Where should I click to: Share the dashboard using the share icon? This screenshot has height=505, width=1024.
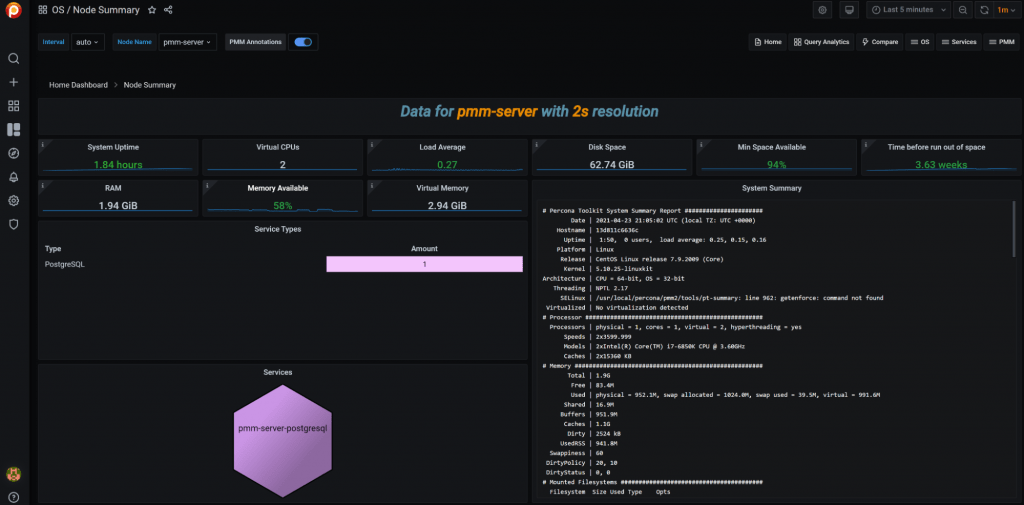point(168,10)
